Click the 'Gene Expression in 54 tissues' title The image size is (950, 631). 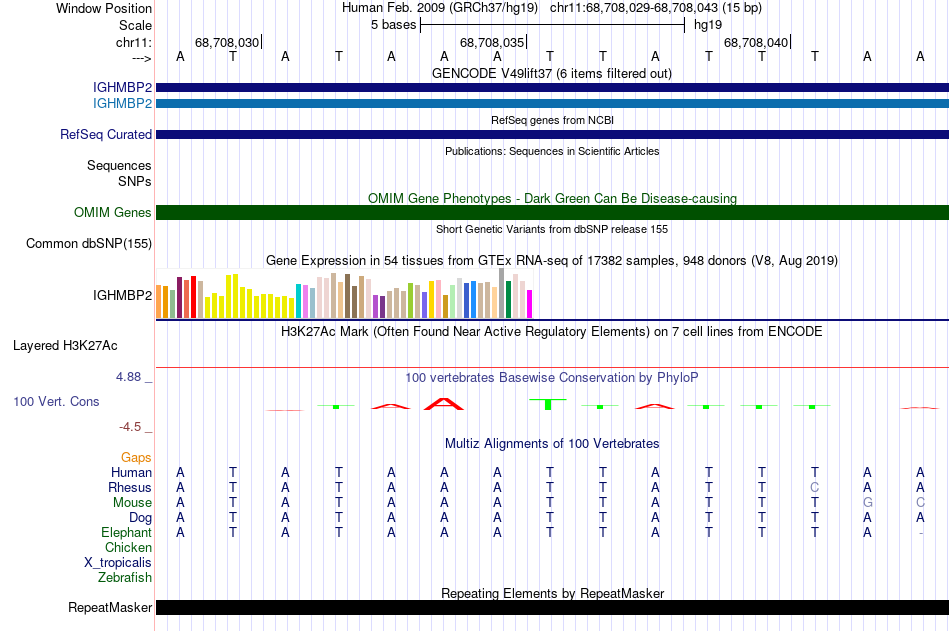point(552,261)
